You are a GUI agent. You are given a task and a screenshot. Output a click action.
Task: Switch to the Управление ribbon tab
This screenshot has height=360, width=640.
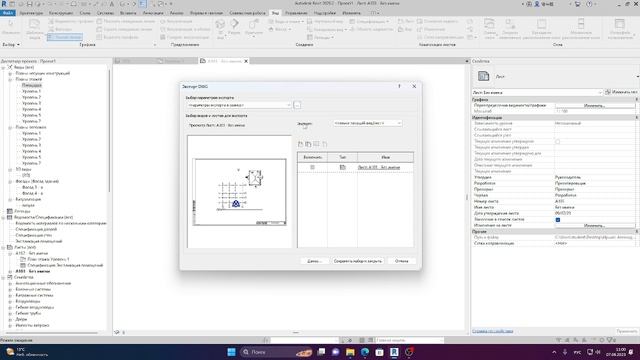[x=296, y=13]
